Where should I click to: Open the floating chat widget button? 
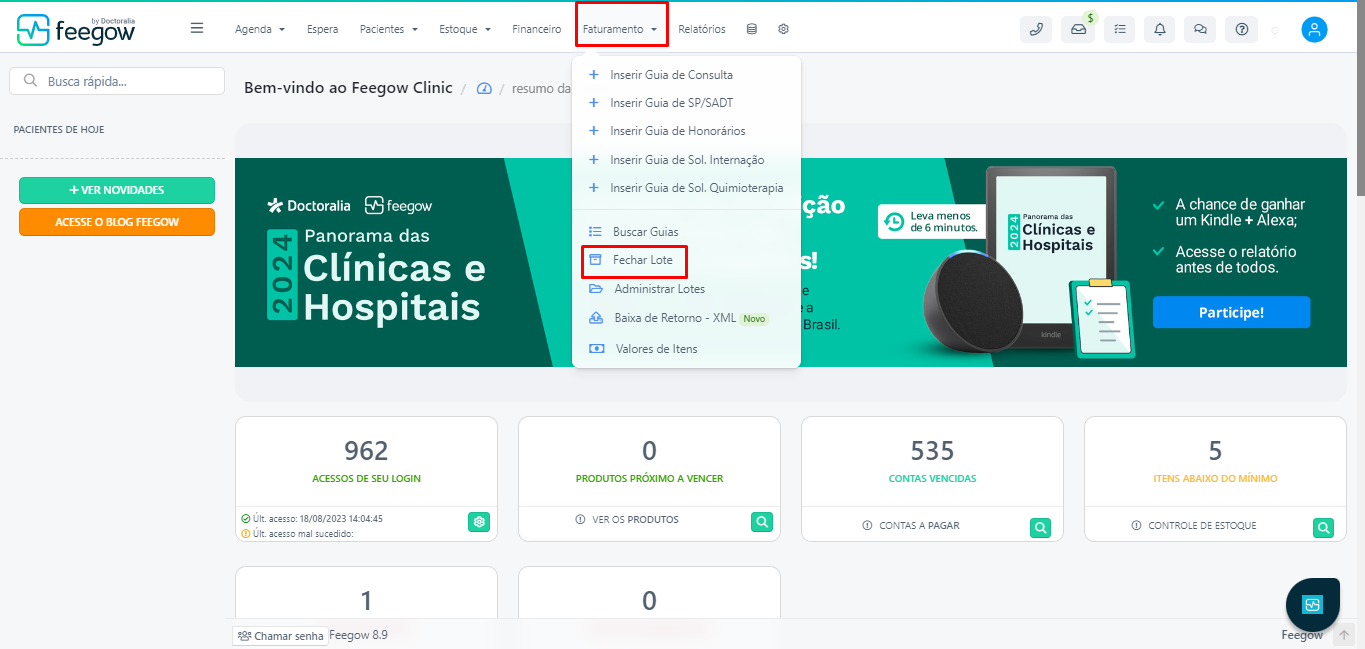coord(1313,604)
